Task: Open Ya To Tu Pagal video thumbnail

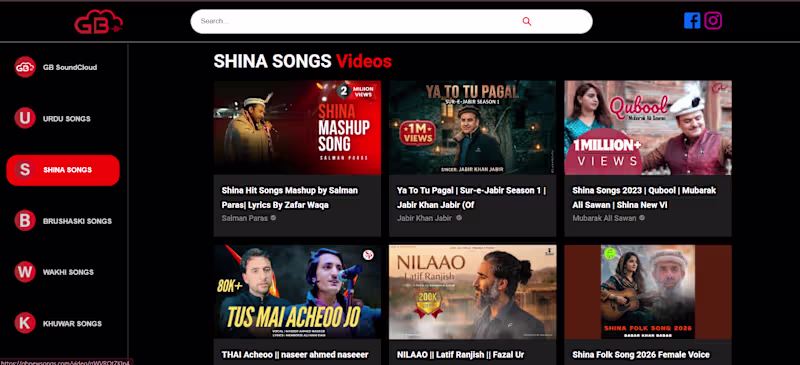Action: [x=472, y=128]
